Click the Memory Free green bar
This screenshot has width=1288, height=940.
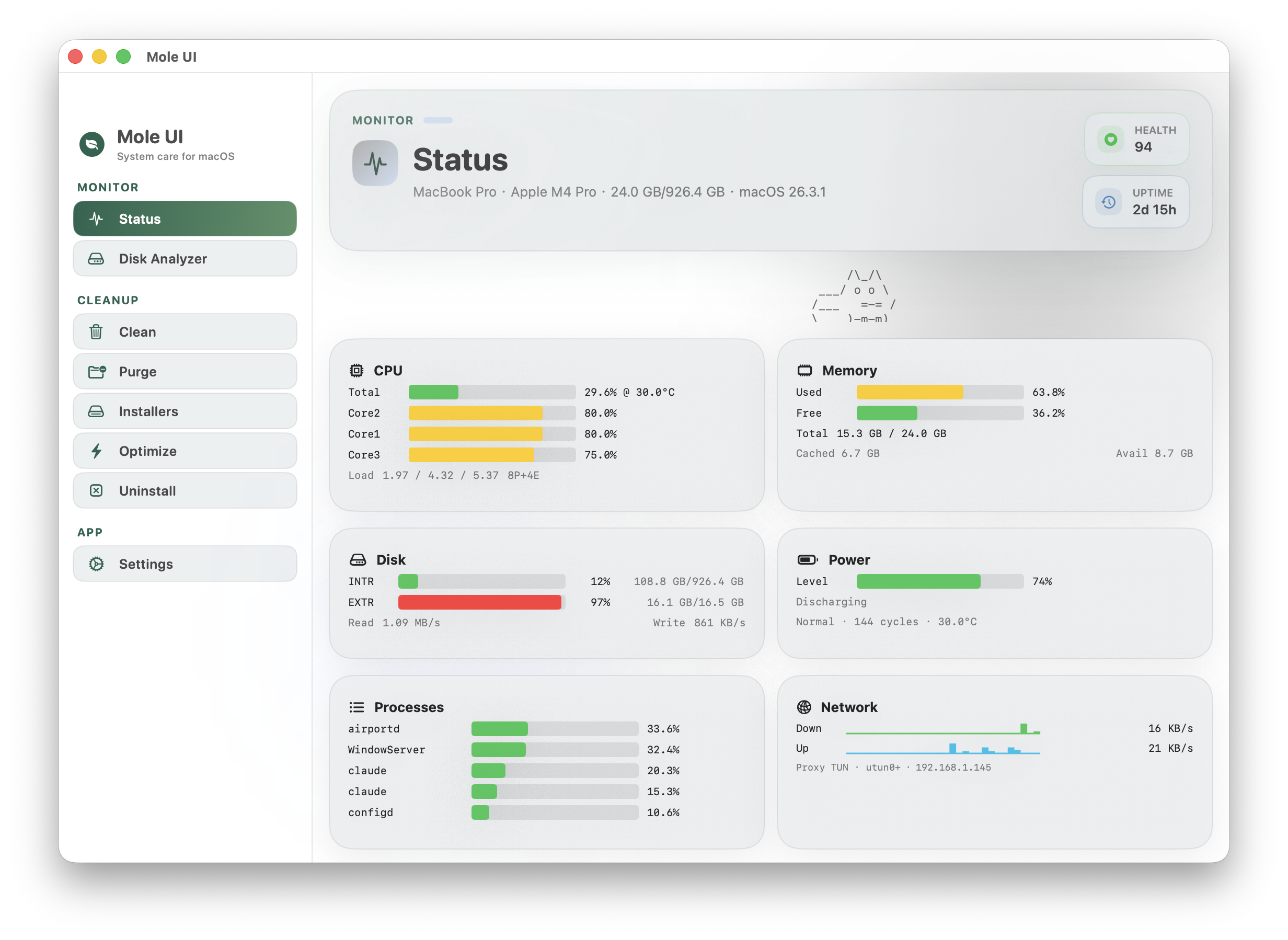point(887,413)
